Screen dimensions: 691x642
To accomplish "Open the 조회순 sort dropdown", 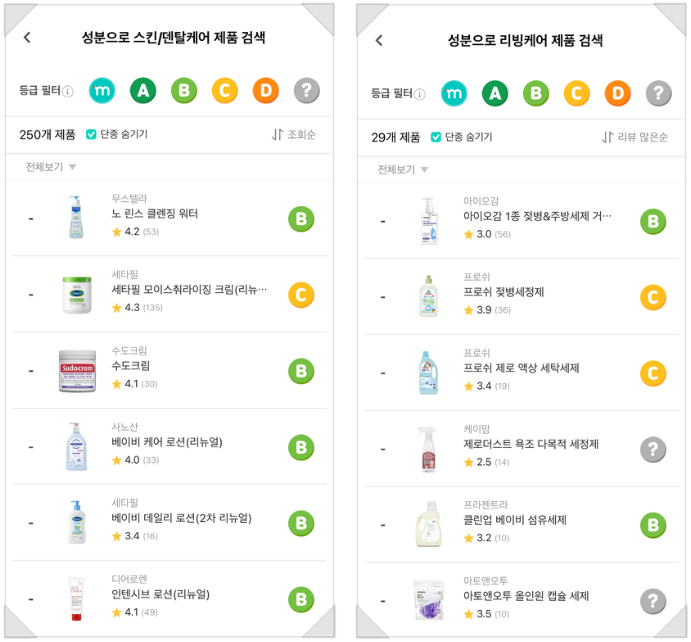I will (294, 134).
